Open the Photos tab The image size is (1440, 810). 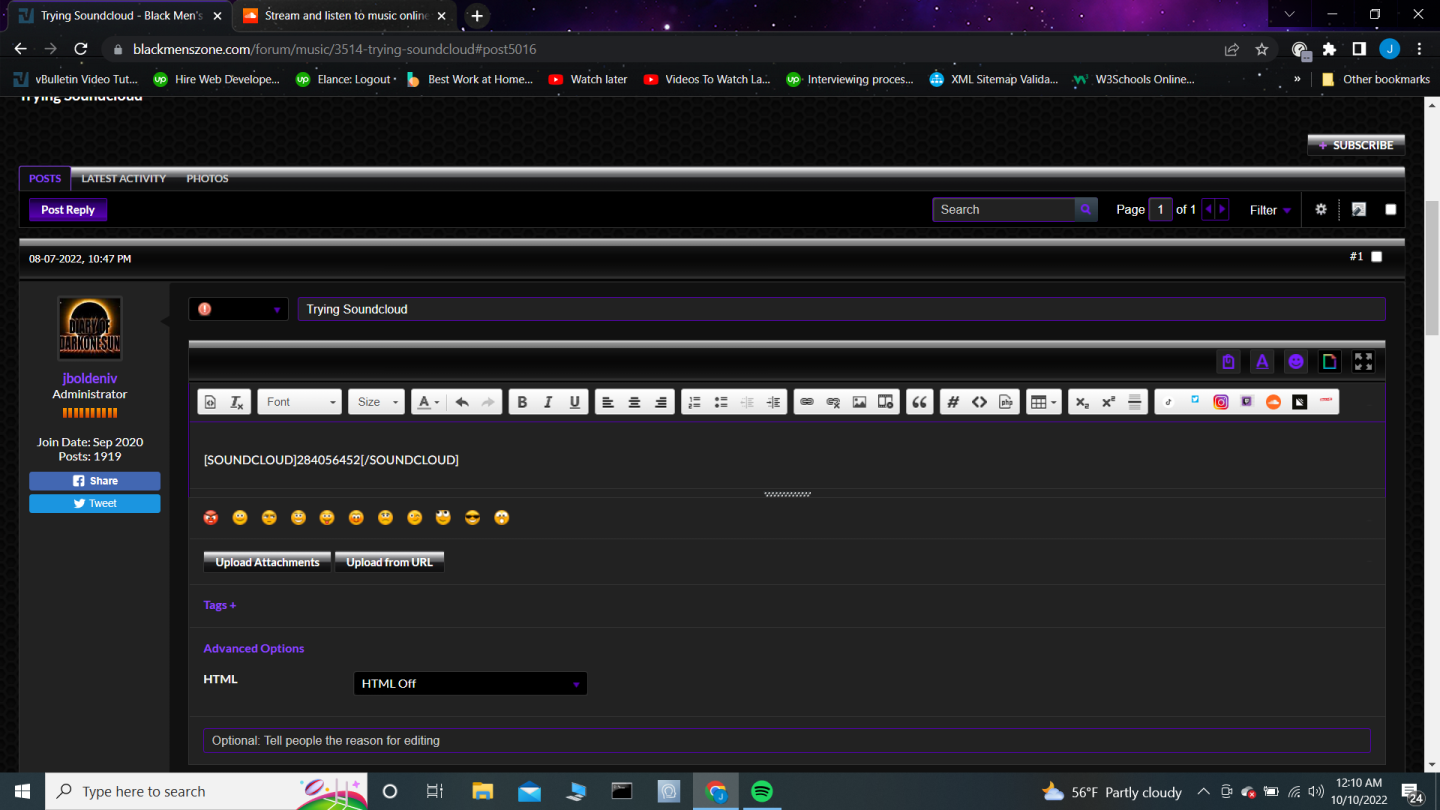coord(207,179)
